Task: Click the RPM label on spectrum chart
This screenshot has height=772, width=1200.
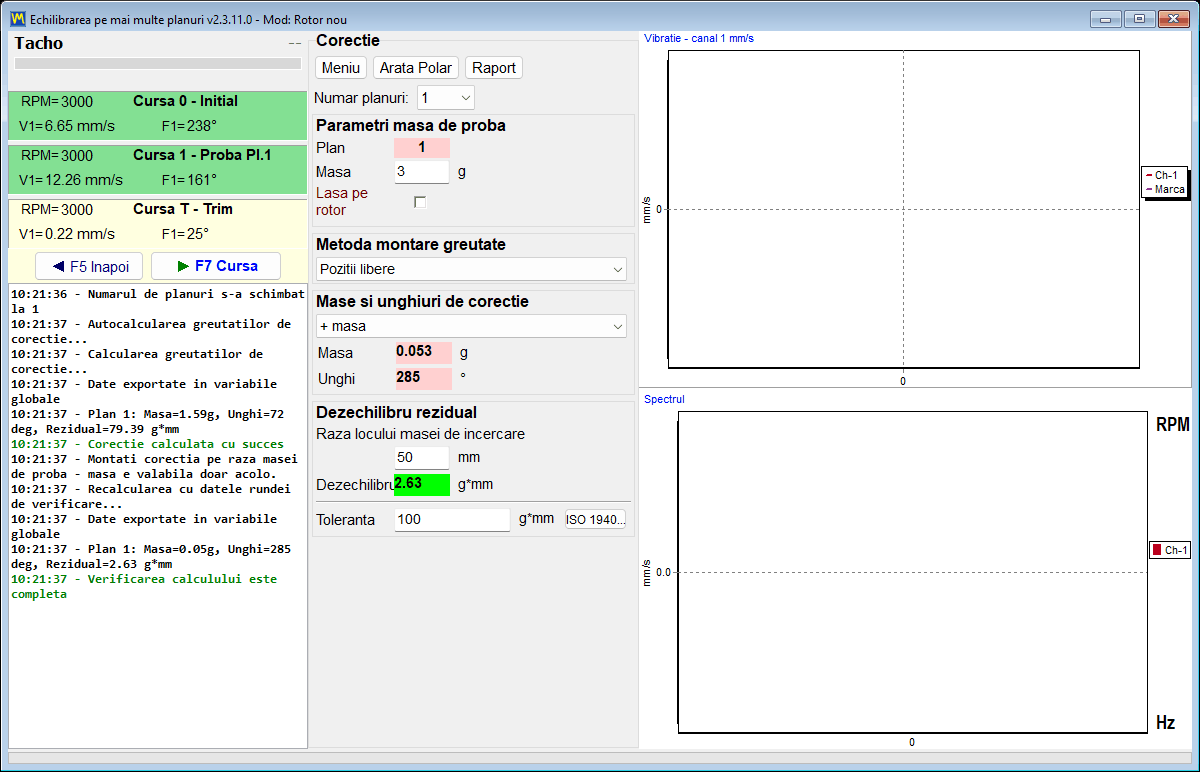Action: pos(1173,425)
